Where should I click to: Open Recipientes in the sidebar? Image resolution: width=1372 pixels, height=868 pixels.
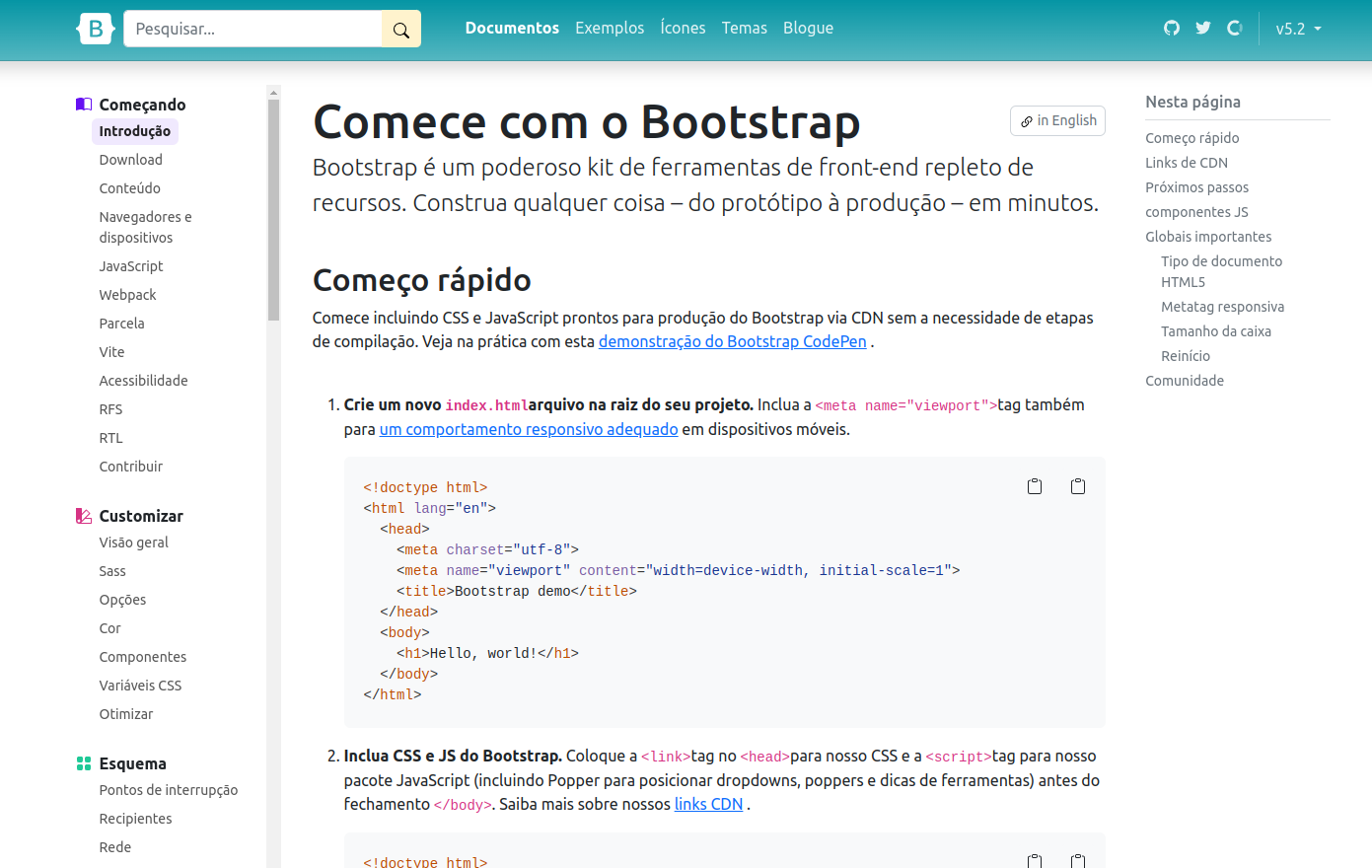click(x=135, y=819)
